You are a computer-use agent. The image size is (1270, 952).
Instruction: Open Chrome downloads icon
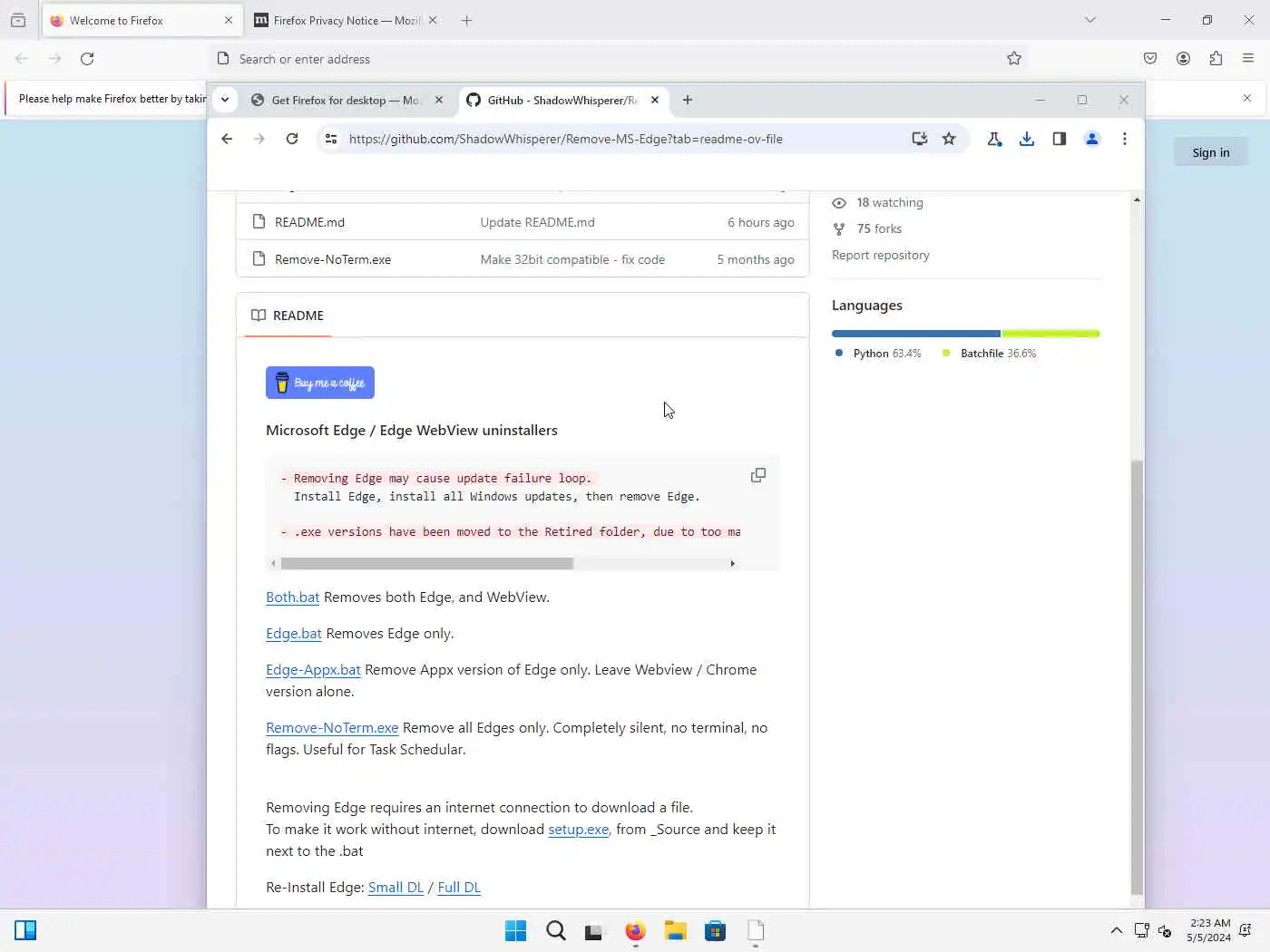[1027, 139]
